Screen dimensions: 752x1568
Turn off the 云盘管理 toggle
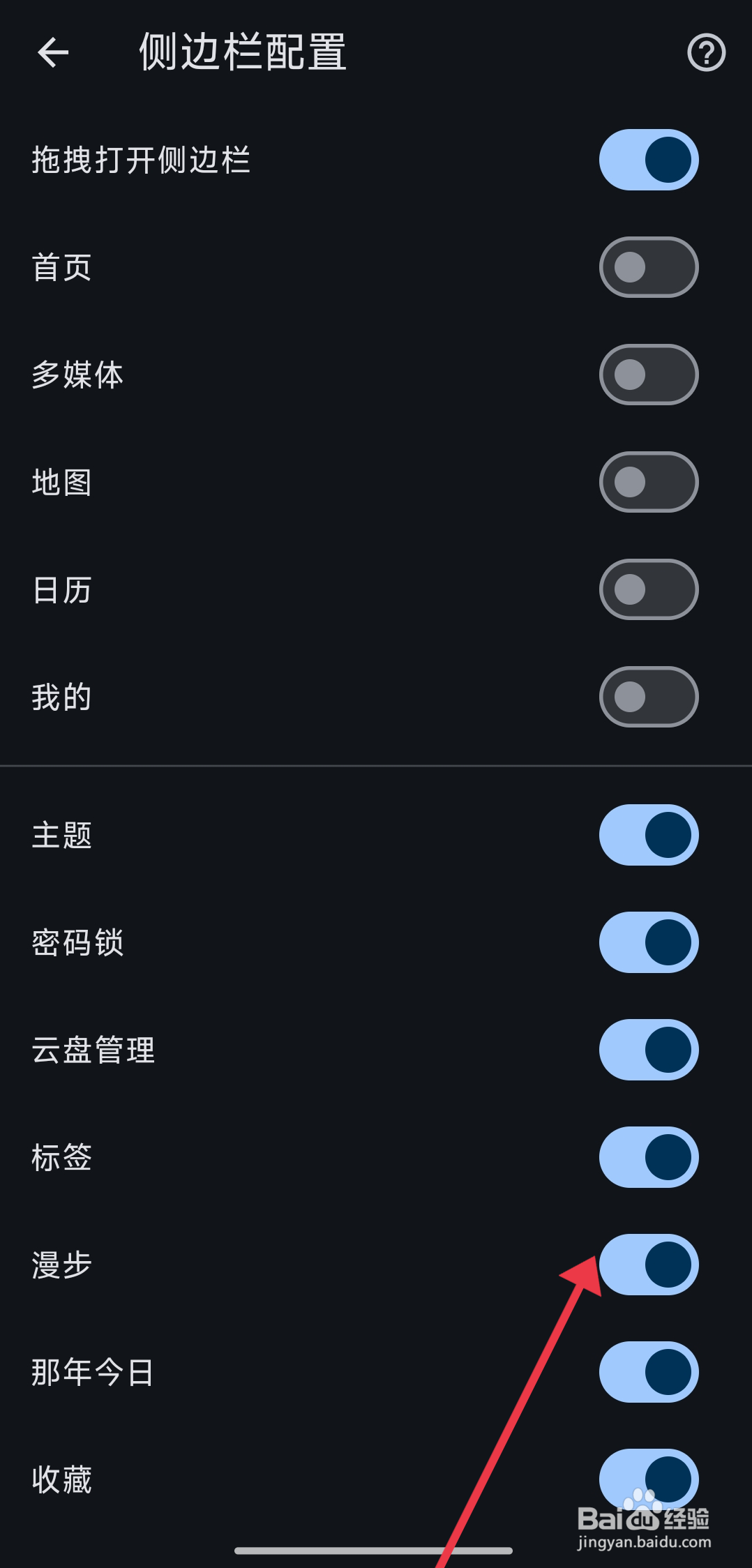tap(649, 1050)
